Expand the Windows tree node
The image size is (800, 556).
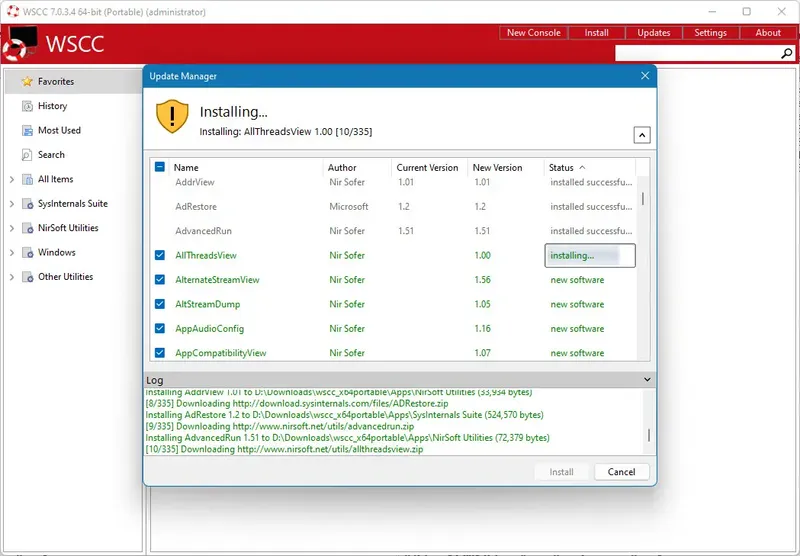coord(12,252)
